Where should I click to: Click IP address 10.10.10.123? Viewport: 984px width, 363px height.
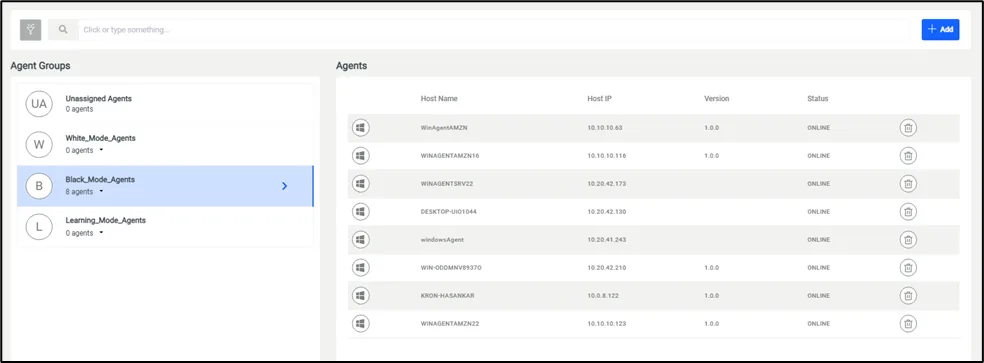(606, 323)
